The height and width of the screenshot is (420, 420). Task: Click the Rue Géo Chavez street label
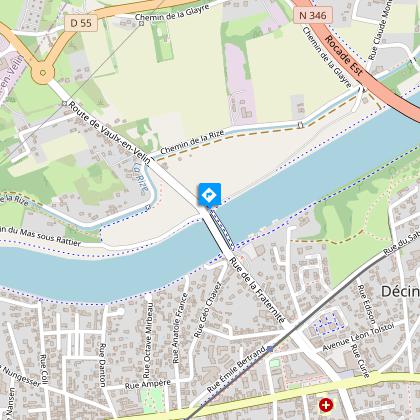208,310
